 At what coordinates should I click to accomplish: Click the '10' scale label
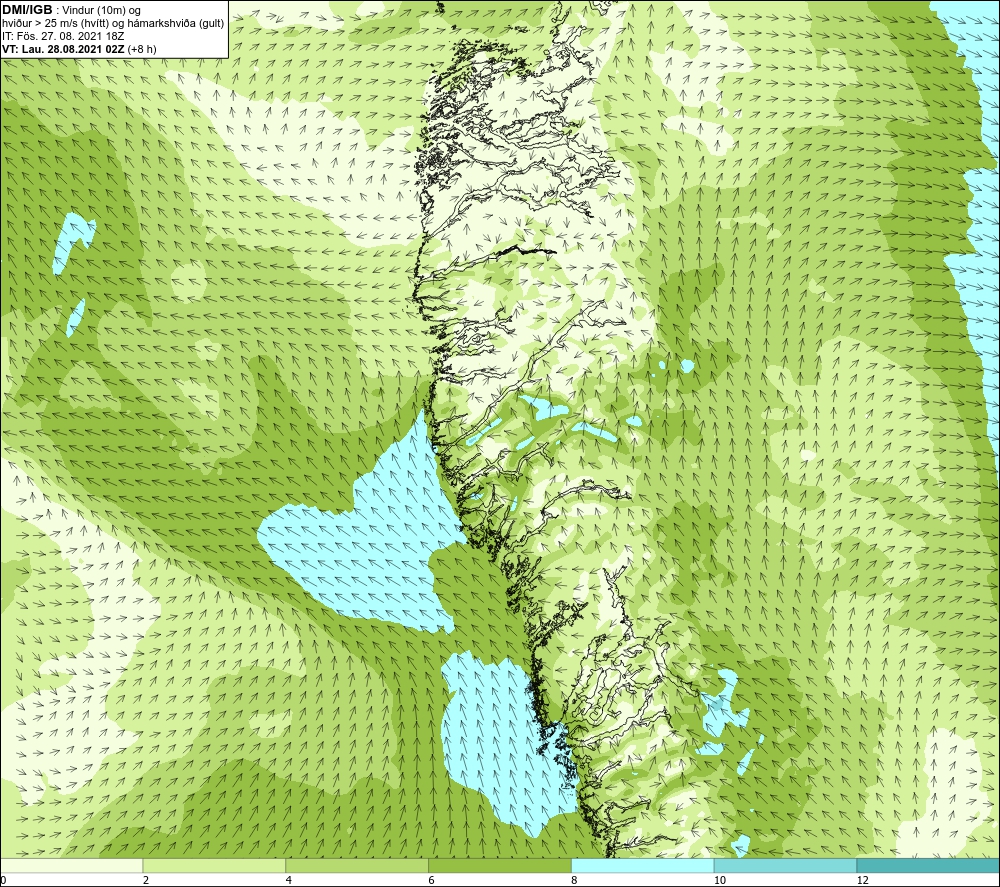pos(720,881)
